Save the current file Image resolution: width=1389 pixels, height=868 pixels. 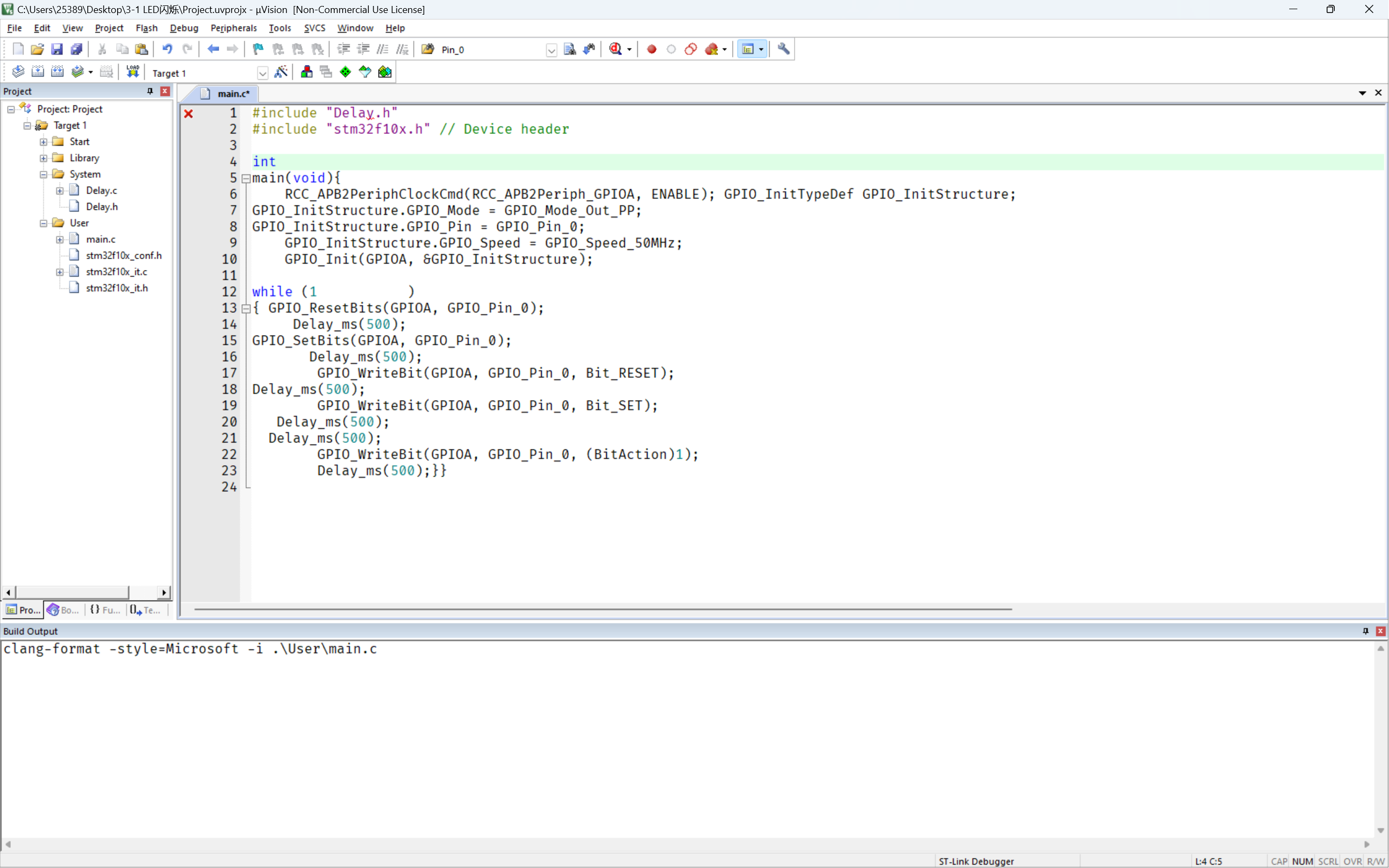[x=56, y=49]
